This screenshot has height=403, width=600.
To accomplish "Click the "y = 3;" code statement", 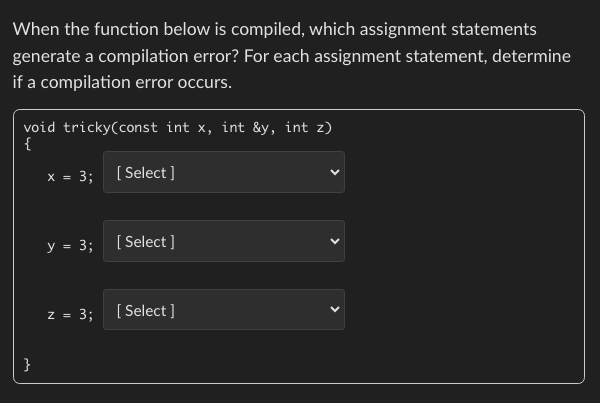I will [x=70, y=246].
